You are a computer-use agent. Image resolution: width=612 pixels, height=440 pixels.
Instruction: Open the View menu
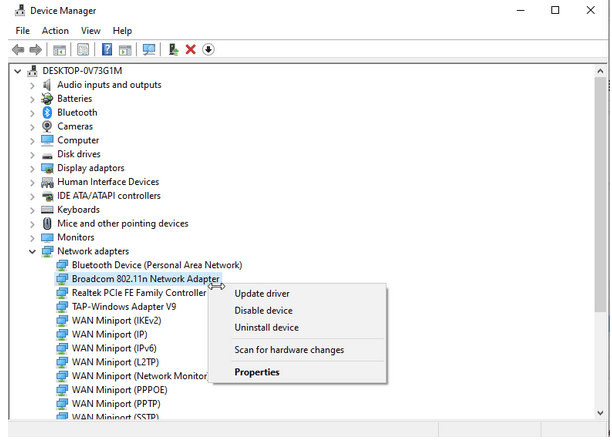[91, 30]
